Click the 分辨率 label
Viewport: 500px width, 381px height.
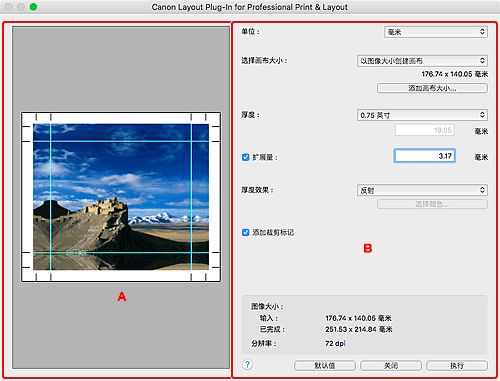tap(264, 343)
